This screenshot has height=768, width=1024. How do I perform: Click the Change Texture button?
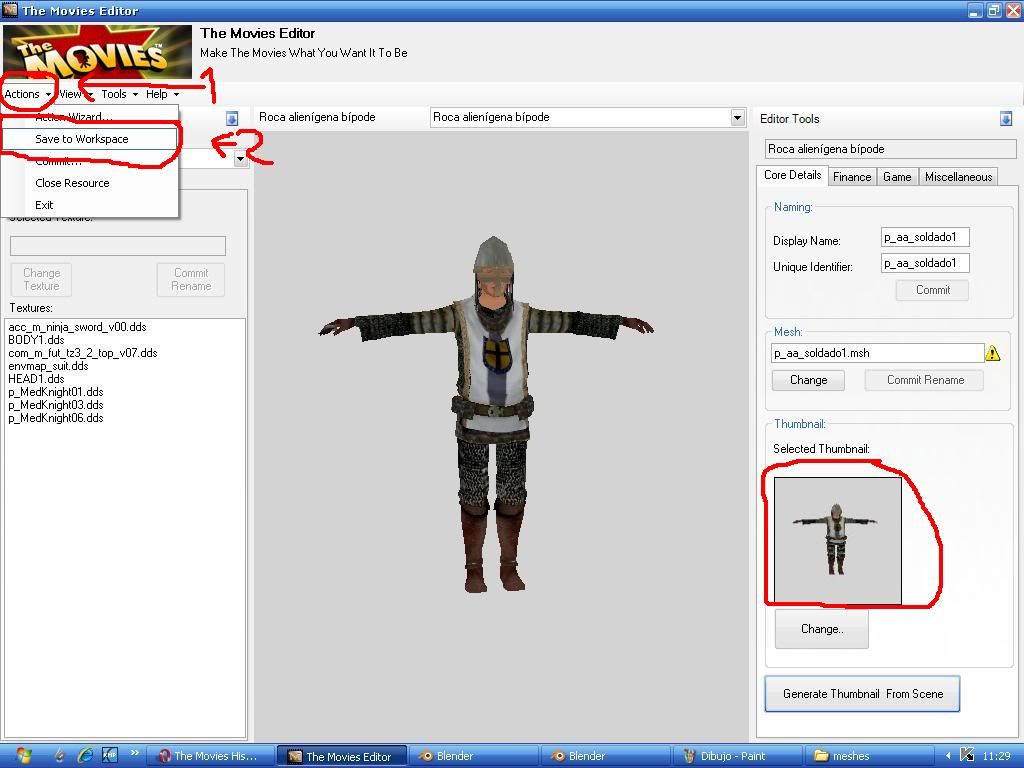point(41,280)
